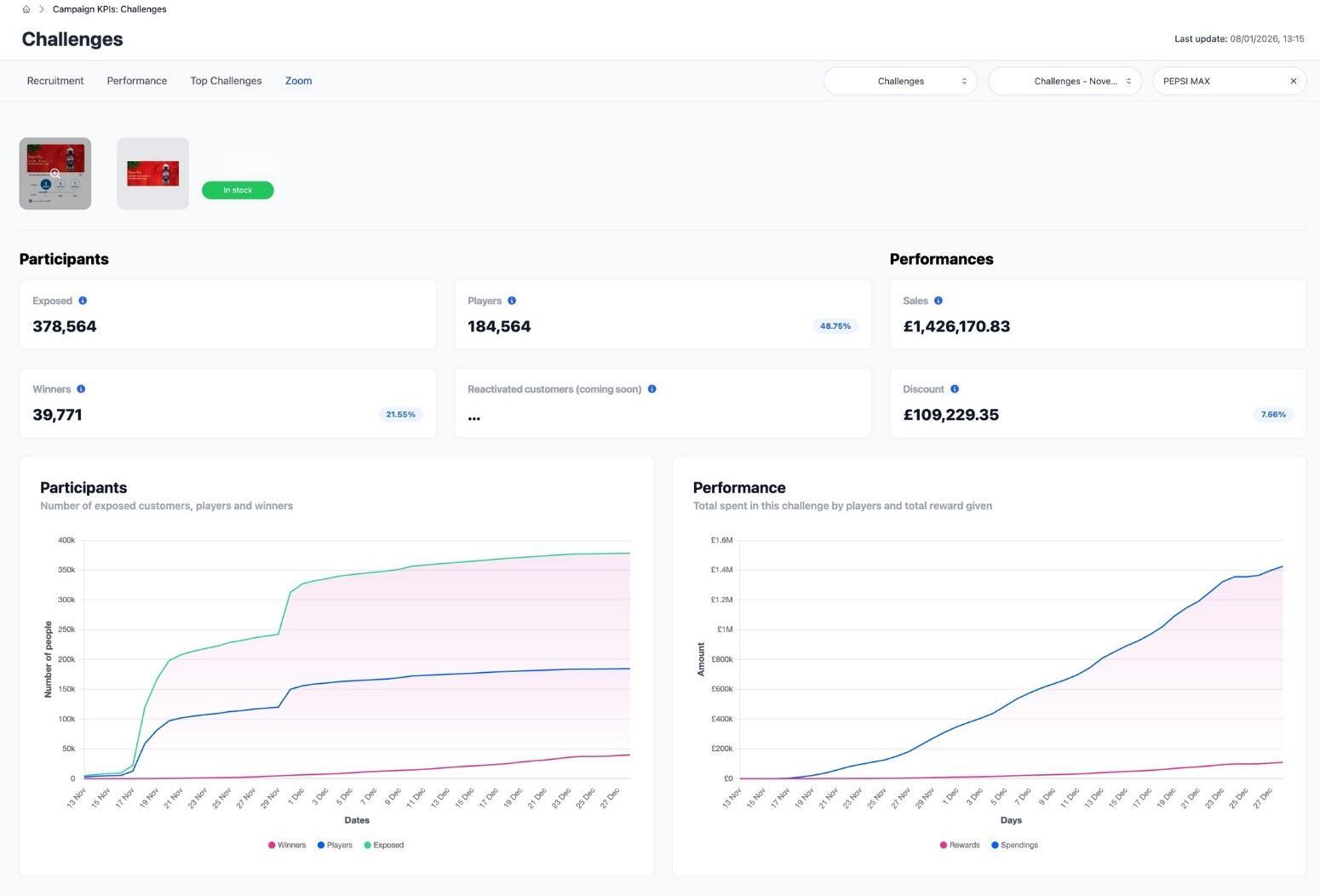
Task: Open the Discount info icon
Action: tap(955, 389)
